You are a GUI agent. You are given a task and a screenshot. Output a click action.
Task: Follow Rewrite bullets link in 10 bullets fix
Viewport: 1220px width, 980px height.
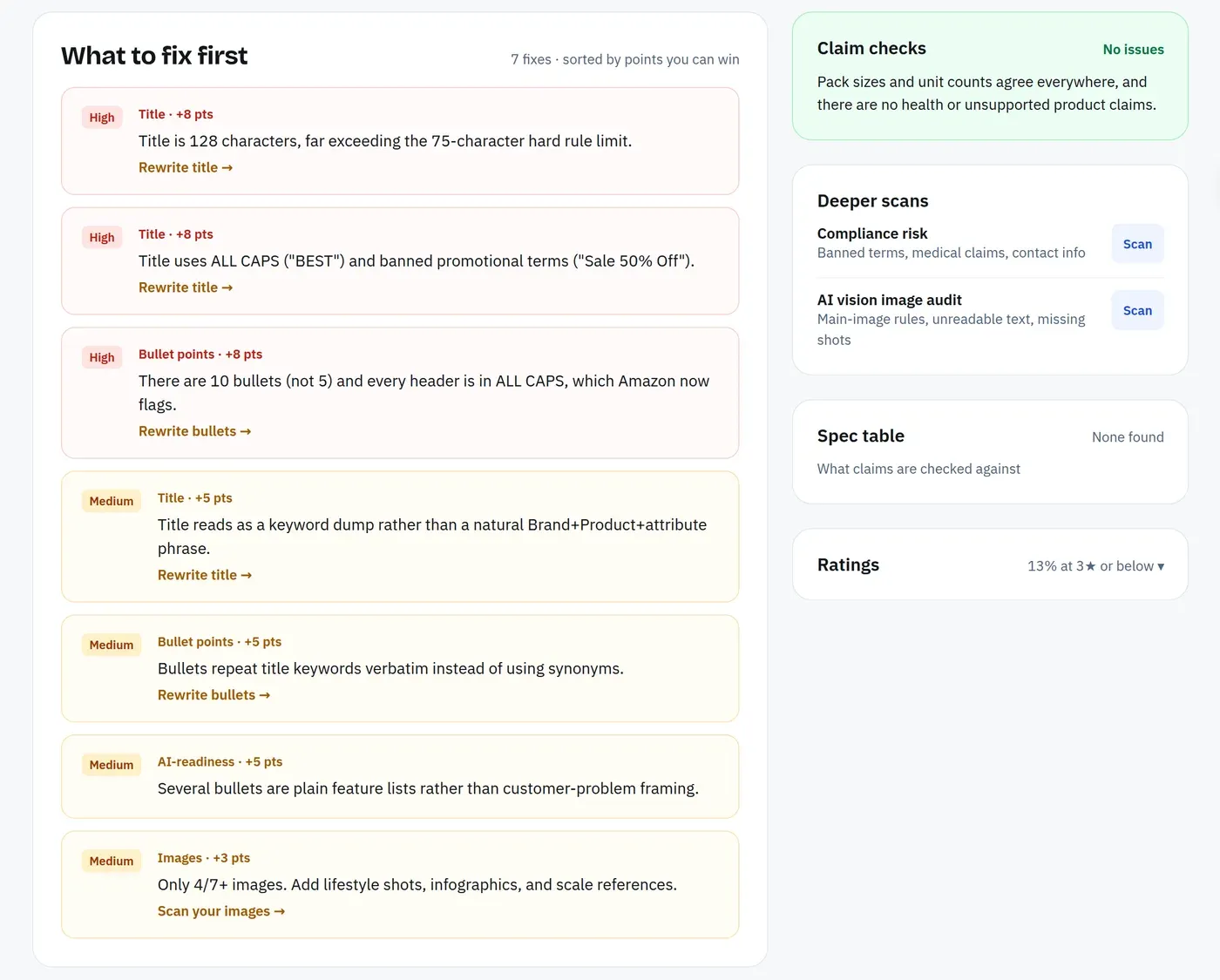(x=195, y=431)
